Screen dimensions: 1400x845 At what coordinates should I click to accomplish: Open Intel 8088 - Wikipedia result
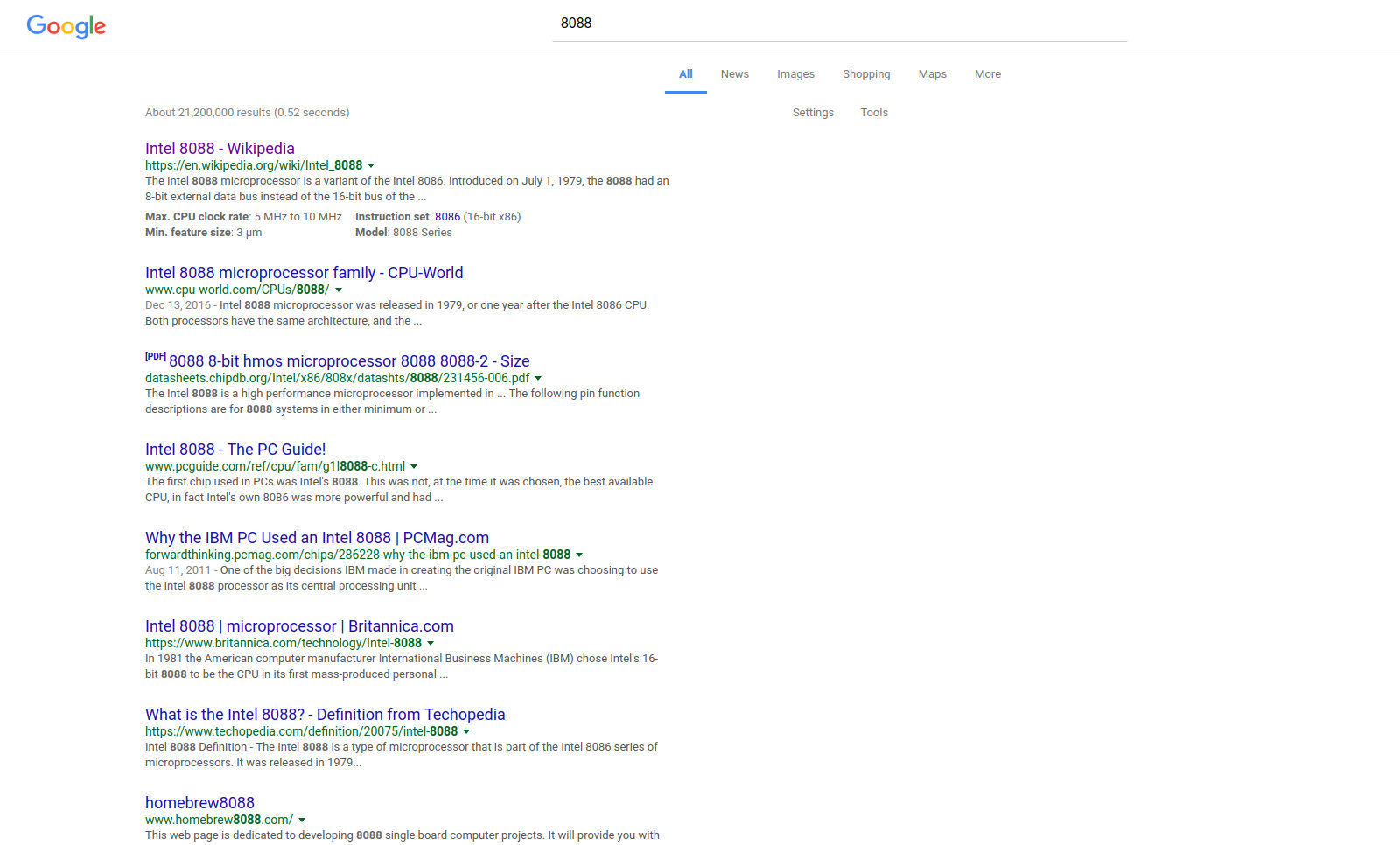[x=220, y=149]
